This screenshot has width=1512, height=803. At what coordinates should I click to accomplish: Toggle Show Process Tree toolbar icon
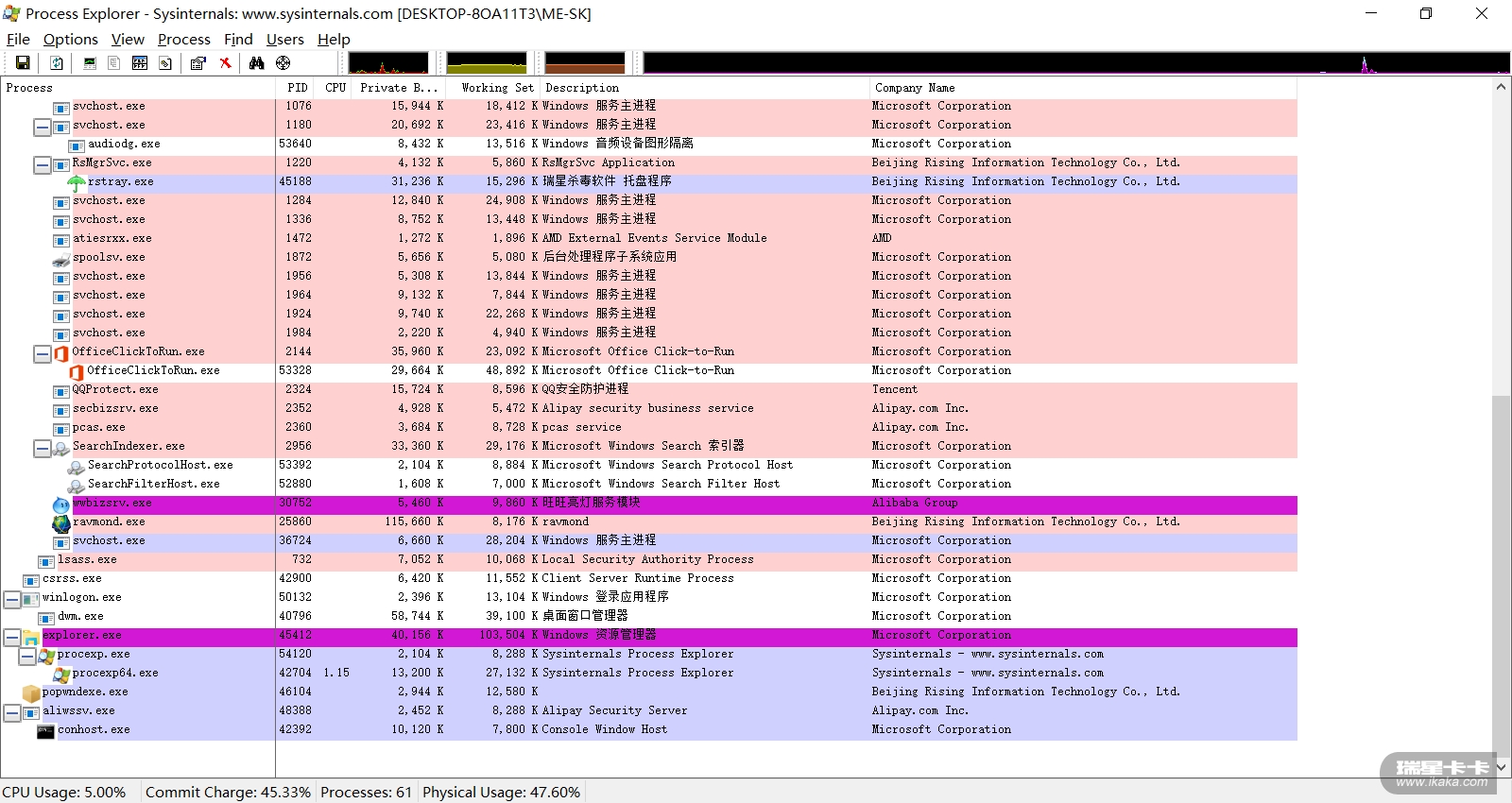click(x=113, y=63)
